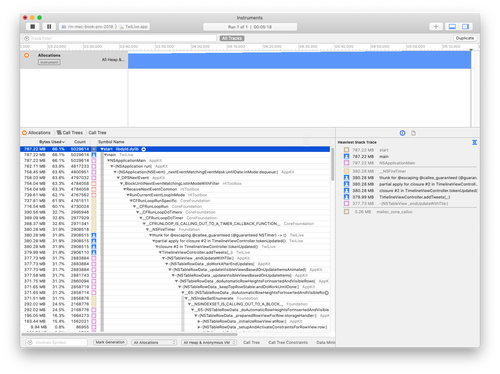Choose target app TwiLive.app

(x=134, y=27)
